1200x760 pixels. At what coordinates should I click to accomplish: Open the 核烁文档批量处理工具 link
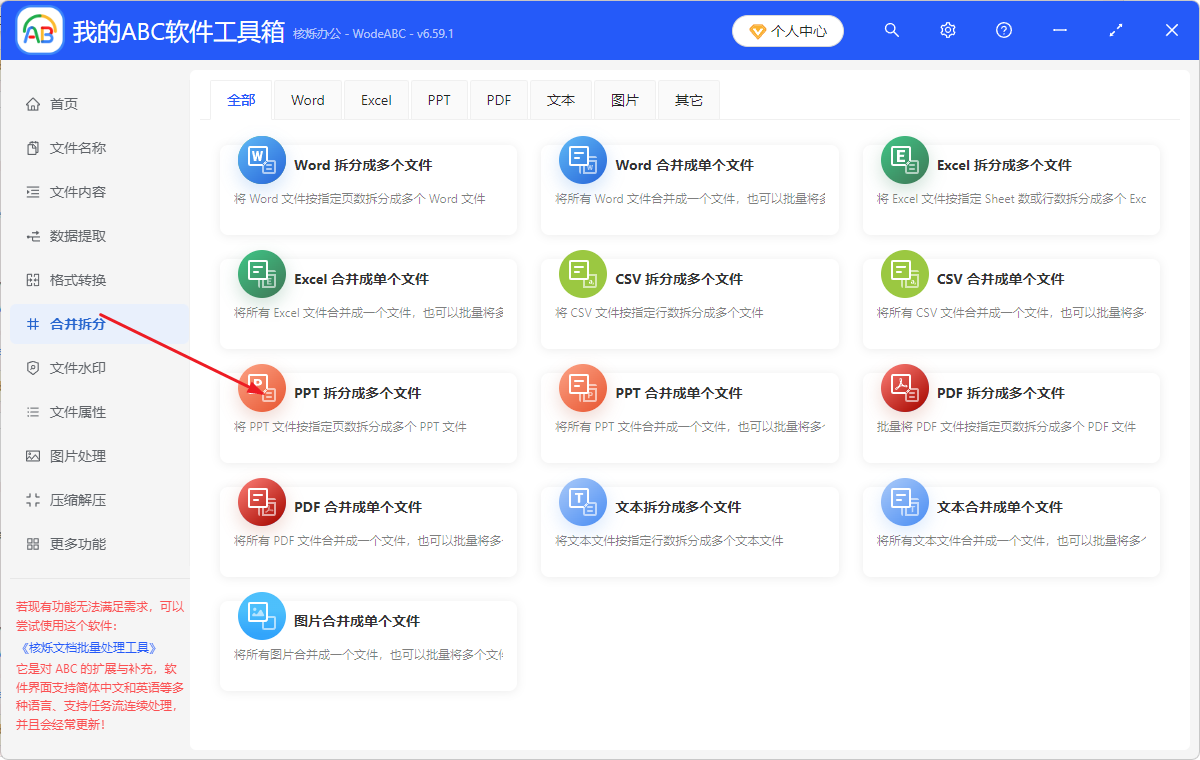(87, 648)
